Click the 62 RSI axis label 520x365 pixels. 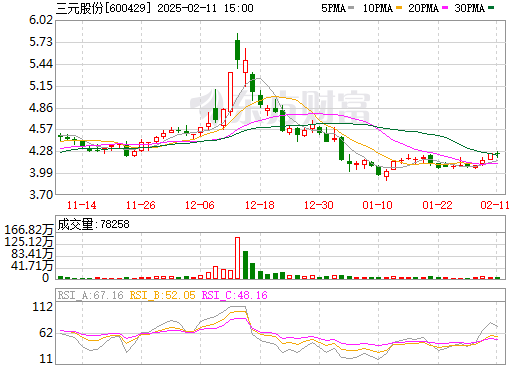[x=46, y=333]
